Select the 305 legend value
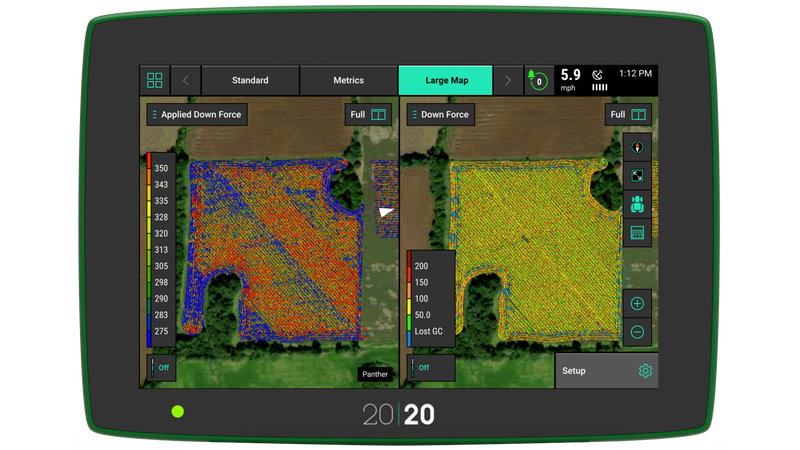Image resolution: width=800 pixels, height=450 pixels. 161,266
